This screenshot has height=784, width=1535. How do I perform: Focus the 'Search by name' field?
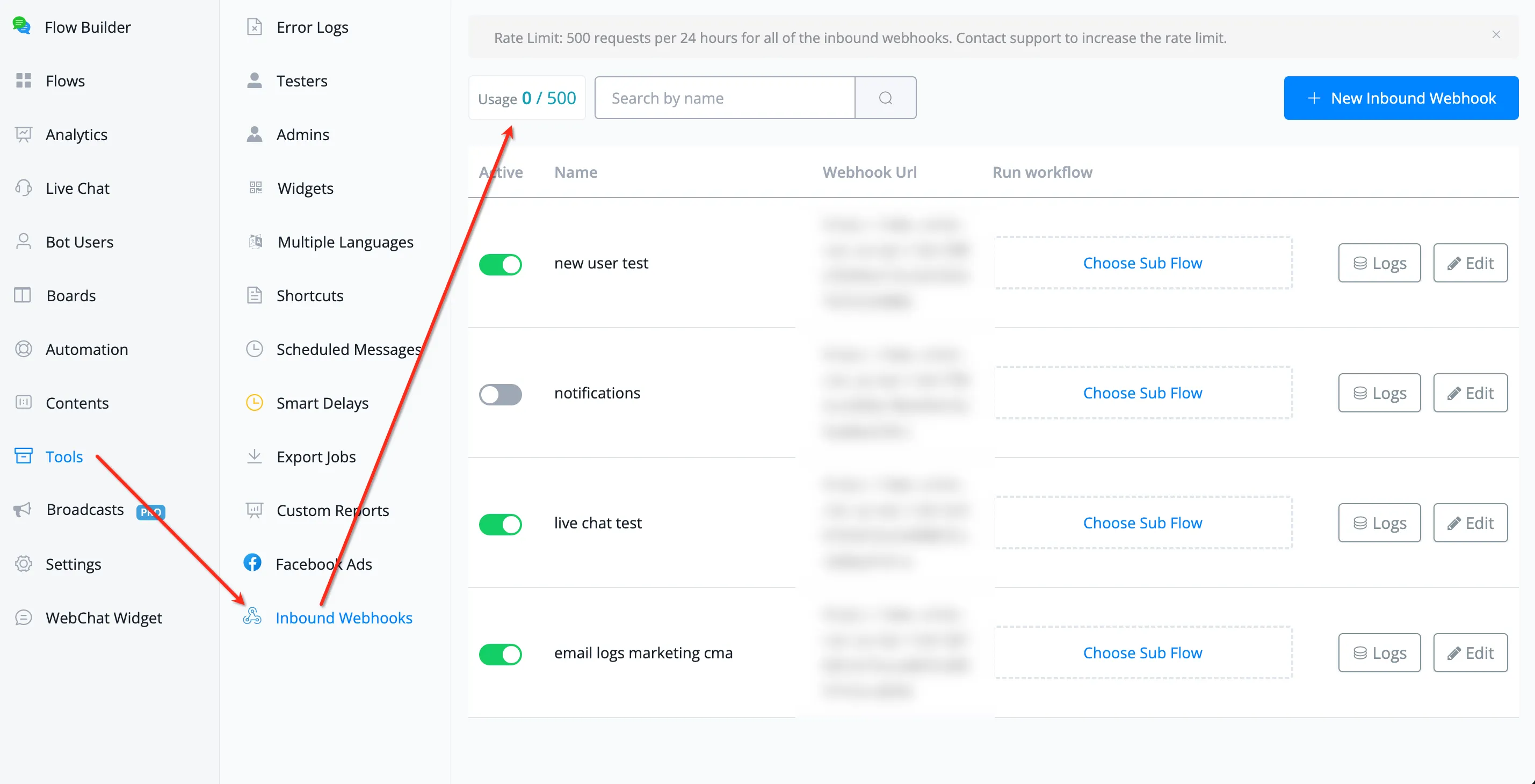(x=725, y=98)
